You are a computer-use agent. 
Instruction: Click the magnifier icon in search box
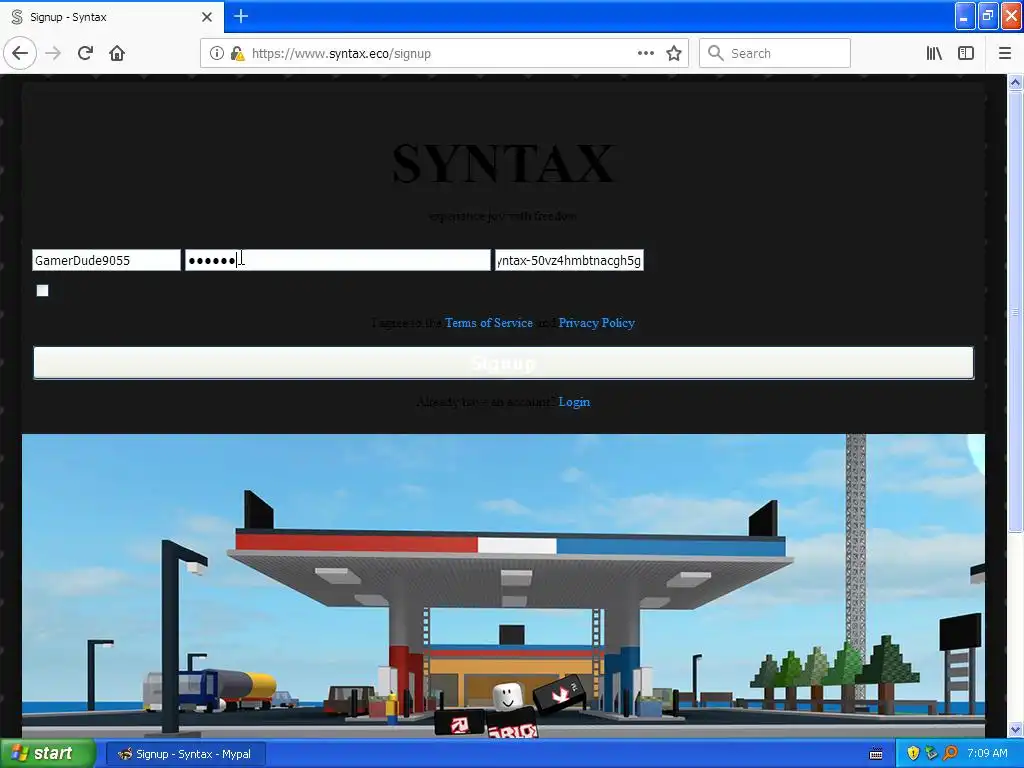[x=716, y=53]
